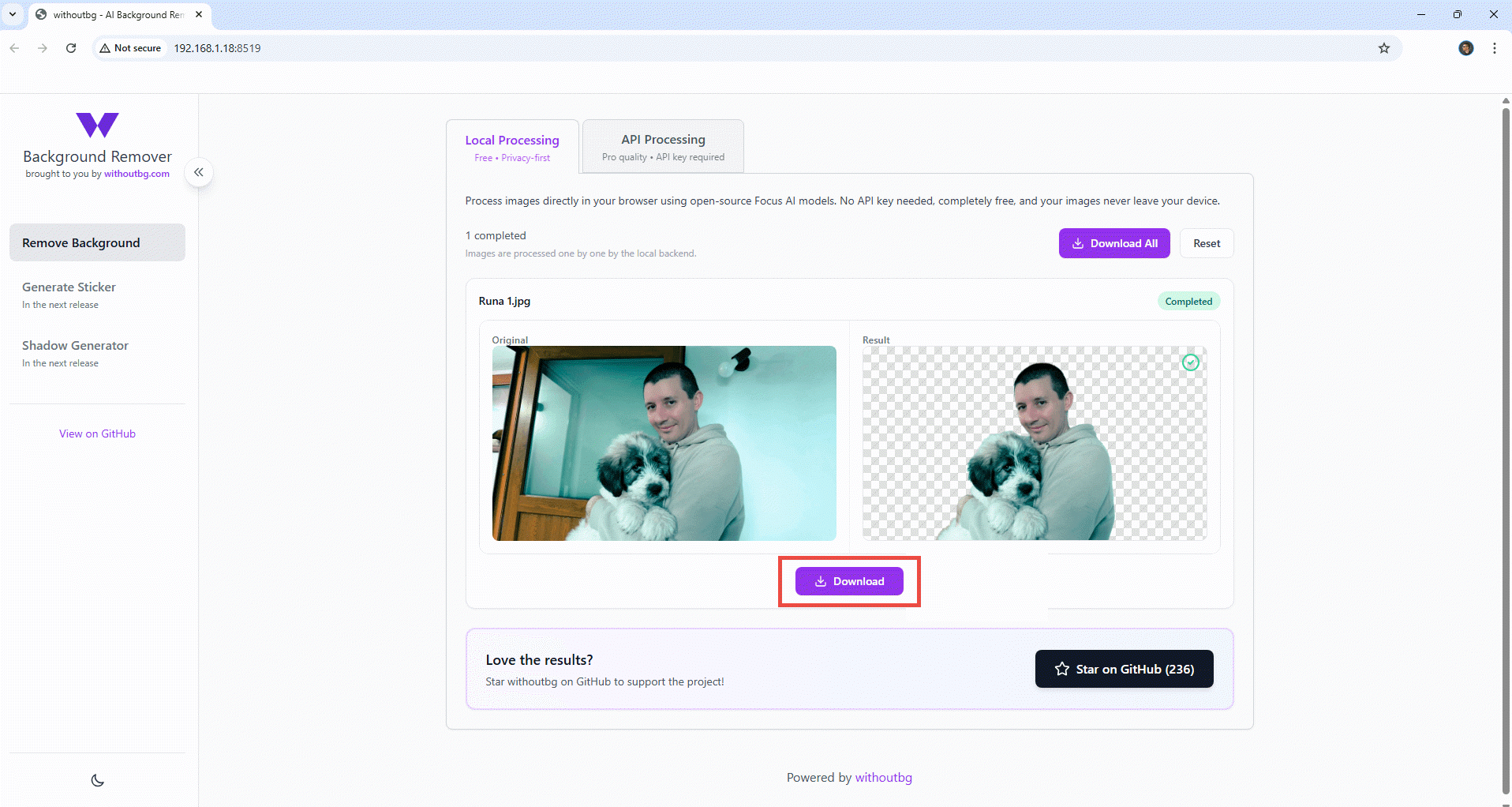
Task: Minimize the browser window
Action: coord(1421,14)
